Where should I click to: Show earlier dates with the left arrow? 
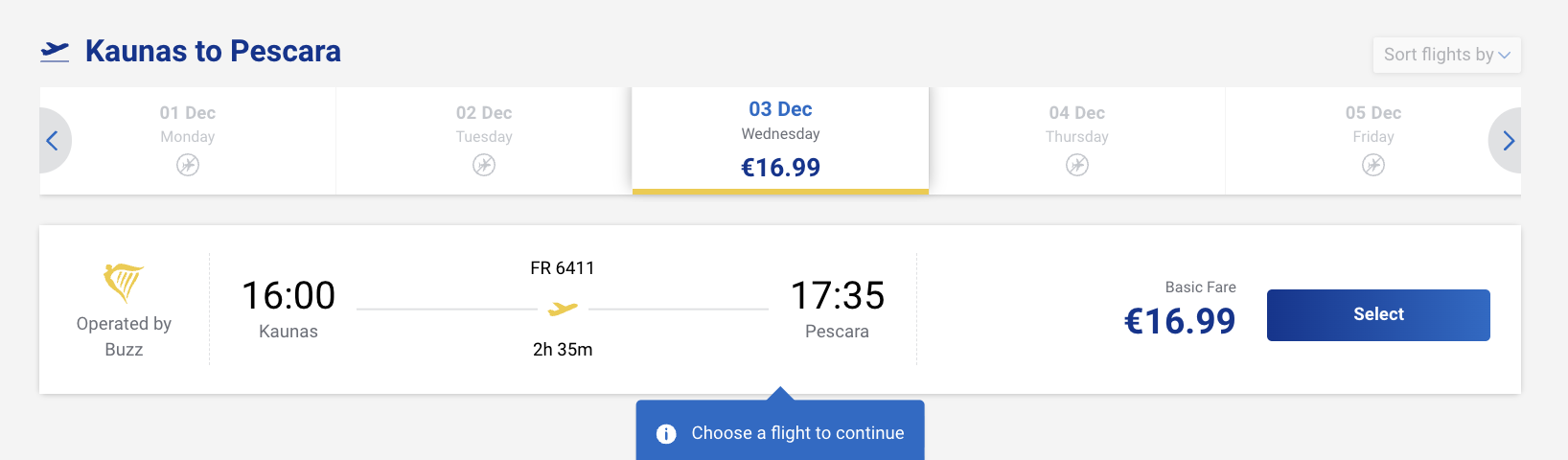coord(53,141)
